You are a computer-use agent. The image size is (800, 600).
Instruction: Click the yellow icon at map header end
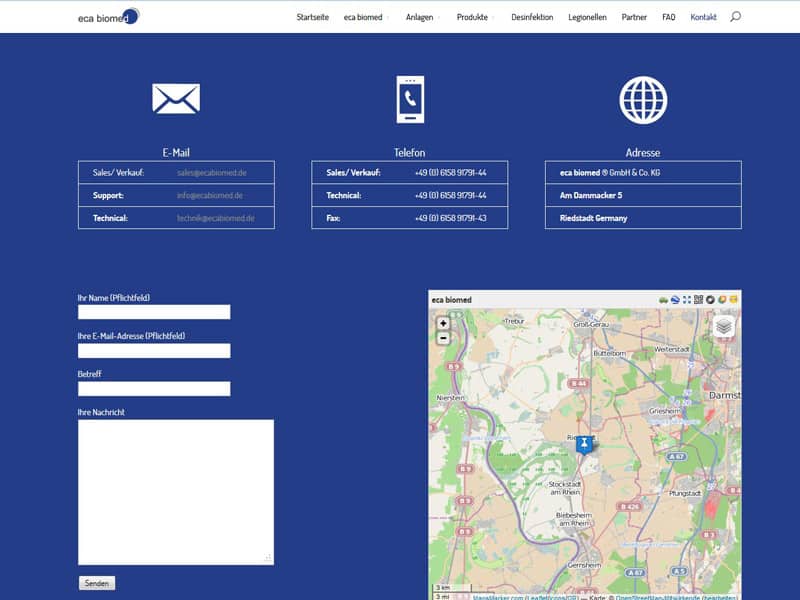pyautogui.click(x=734, y=300)
